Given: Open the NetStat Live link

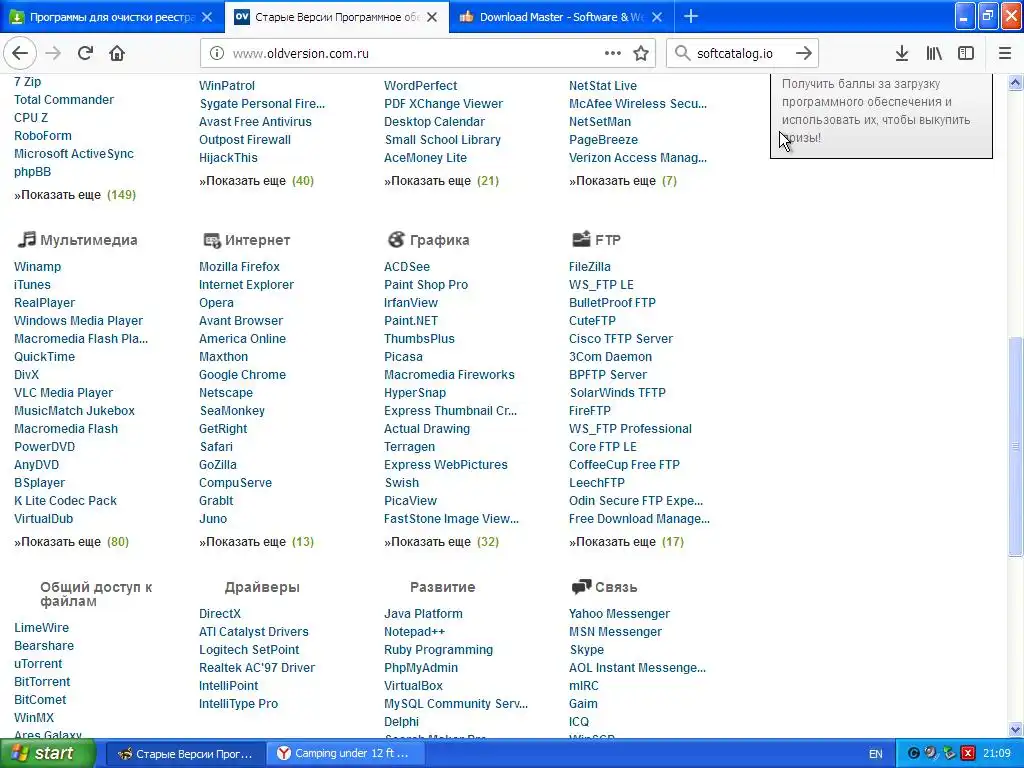Looking at the screenshot, I should [603, 86].
